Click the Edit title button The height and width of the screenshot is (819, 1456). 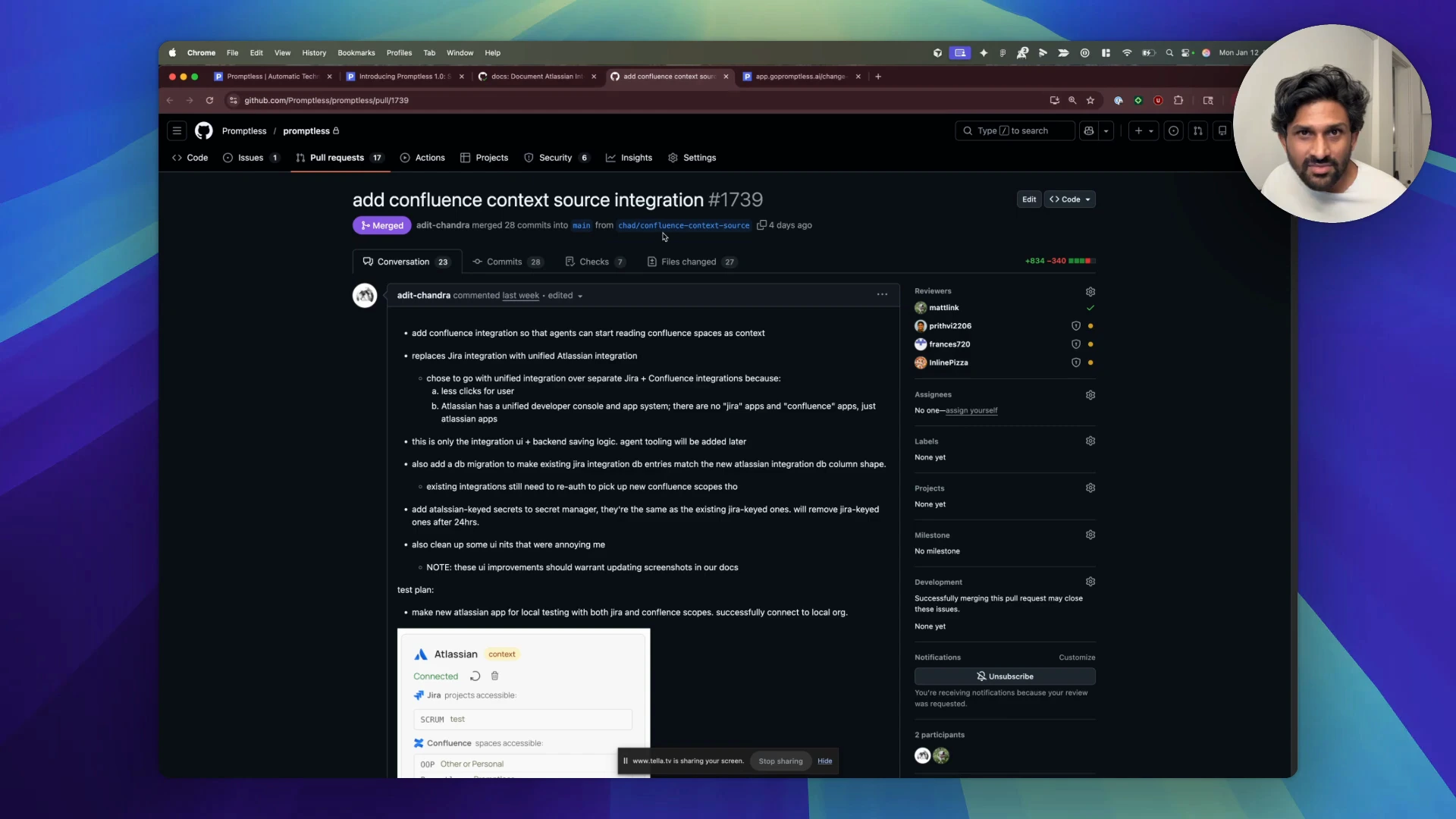point(1028,199)
